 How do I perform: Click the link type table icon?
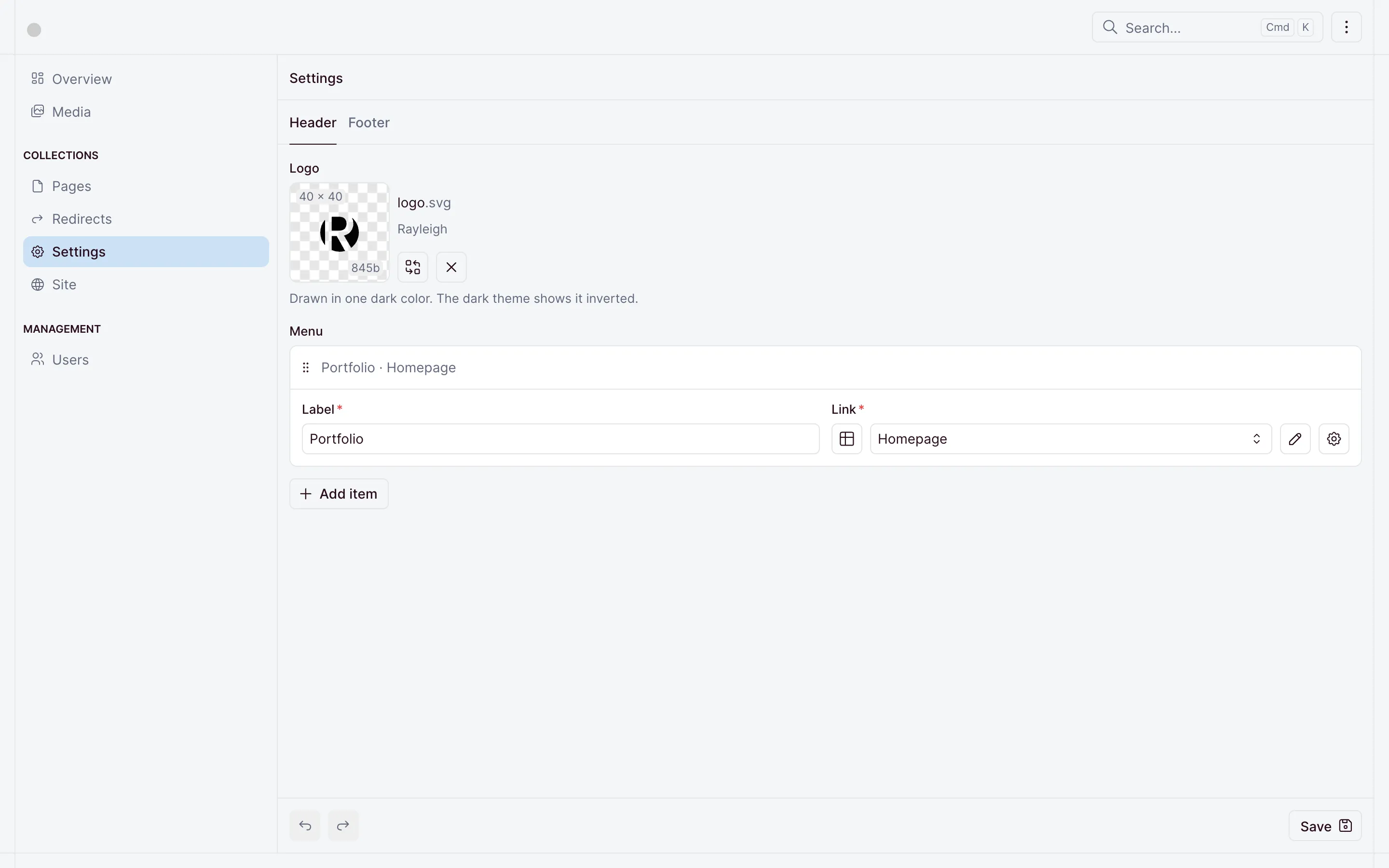pyautogui.click(x=846, y=439)
